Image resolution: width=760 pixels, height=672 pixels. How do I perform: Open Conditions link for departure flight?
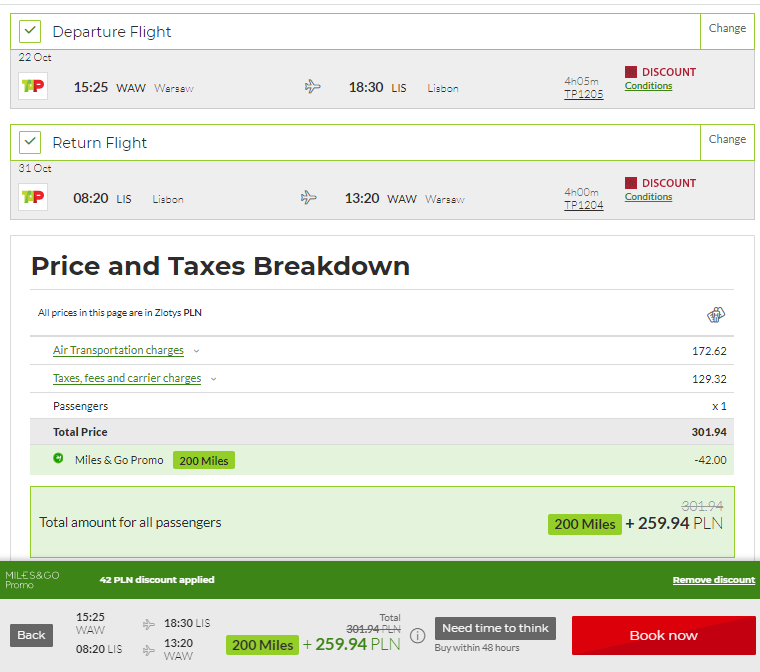pos(648,86)
